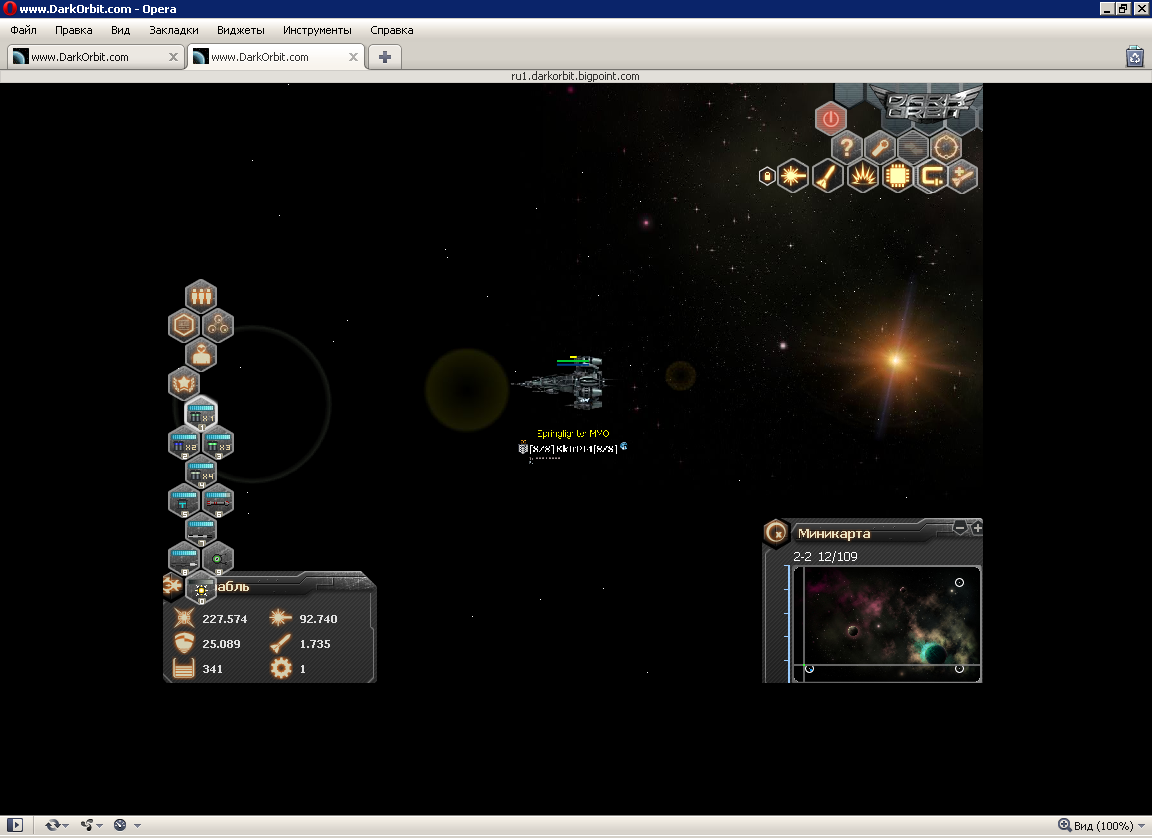Close the second DarkOrbit tab
Screen dimensions: 1152x838
click(x=353, y=57)
